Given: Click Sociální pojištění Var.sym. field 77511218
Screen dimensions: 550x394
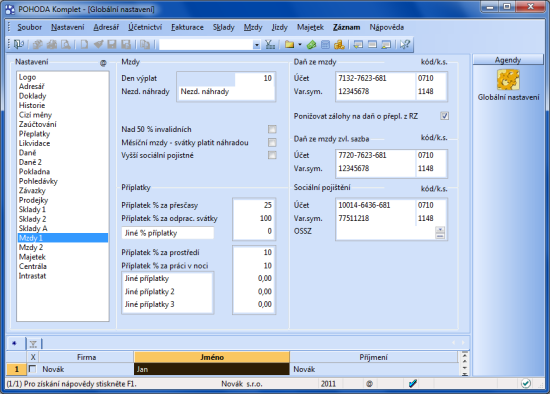Looking at the screenshot, I should click(x=375, y=218).
